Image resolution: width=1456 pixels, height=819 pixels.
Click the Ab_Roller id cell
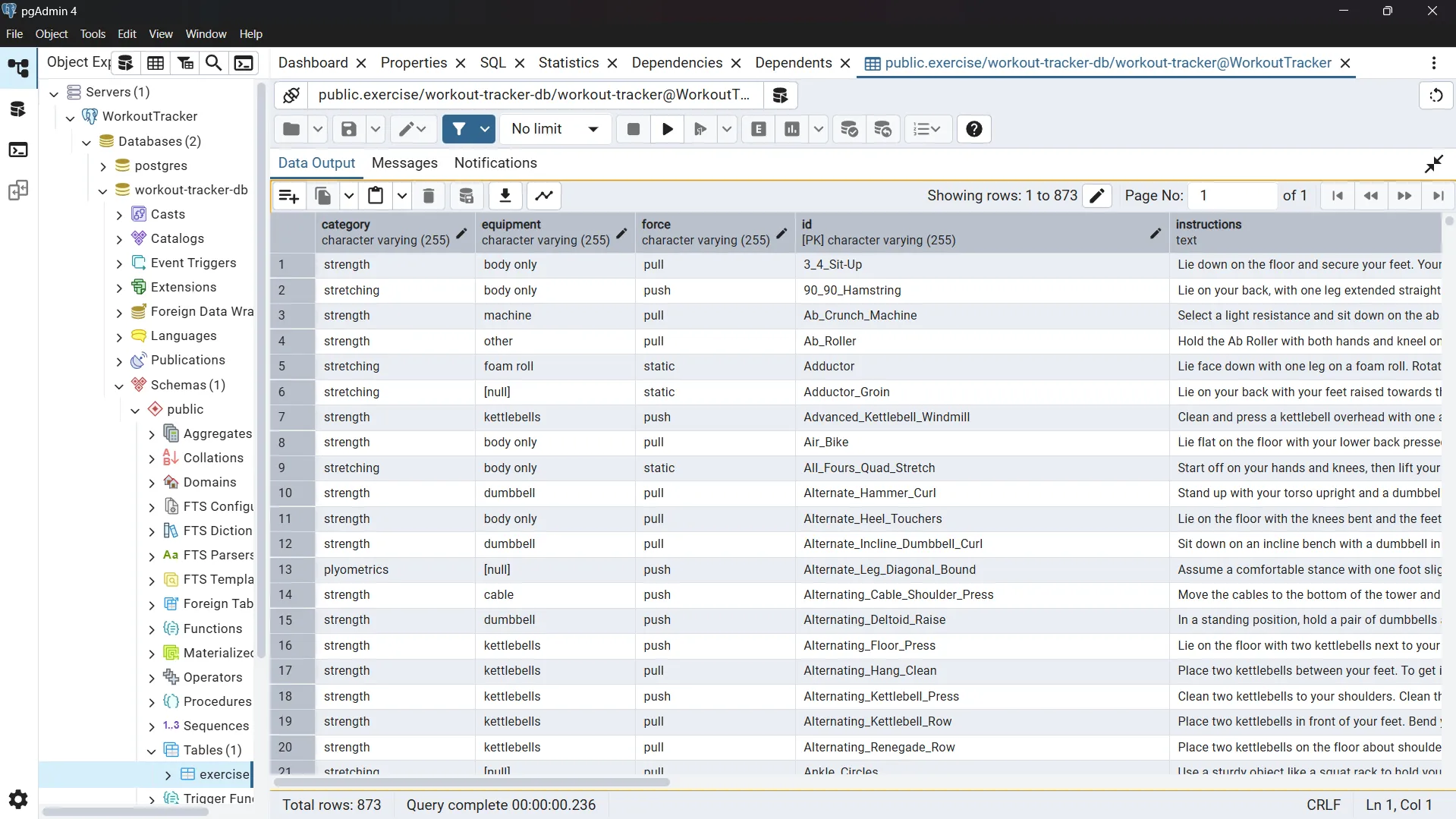click(x=982, y=342)
